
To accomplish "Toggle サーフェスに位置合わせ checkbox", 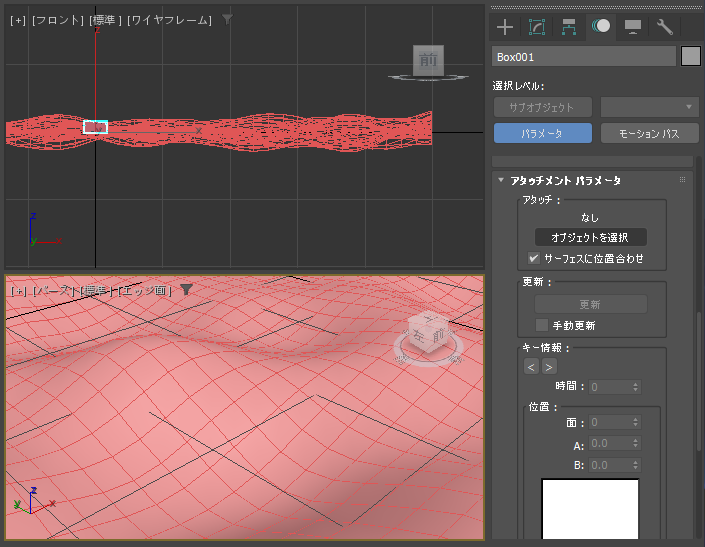I will [x=534, y=258].
